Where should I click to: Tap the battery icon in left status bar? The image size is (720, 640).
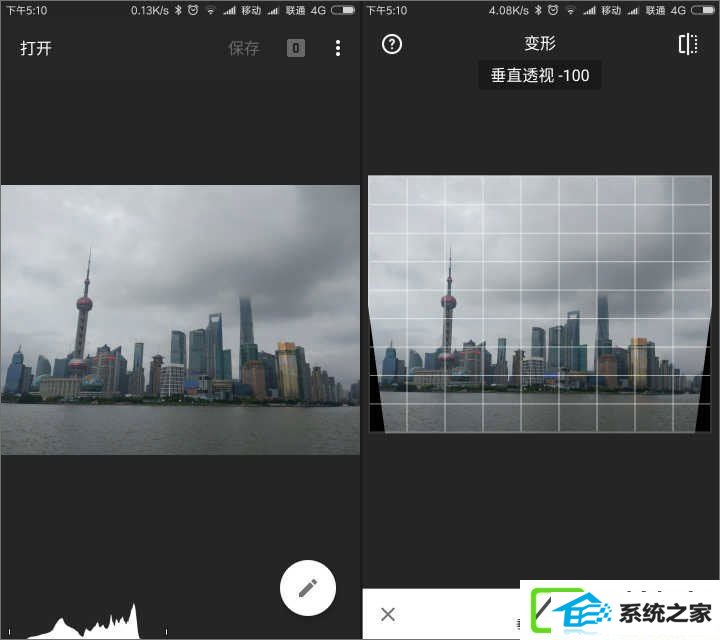tap(343, 10)
